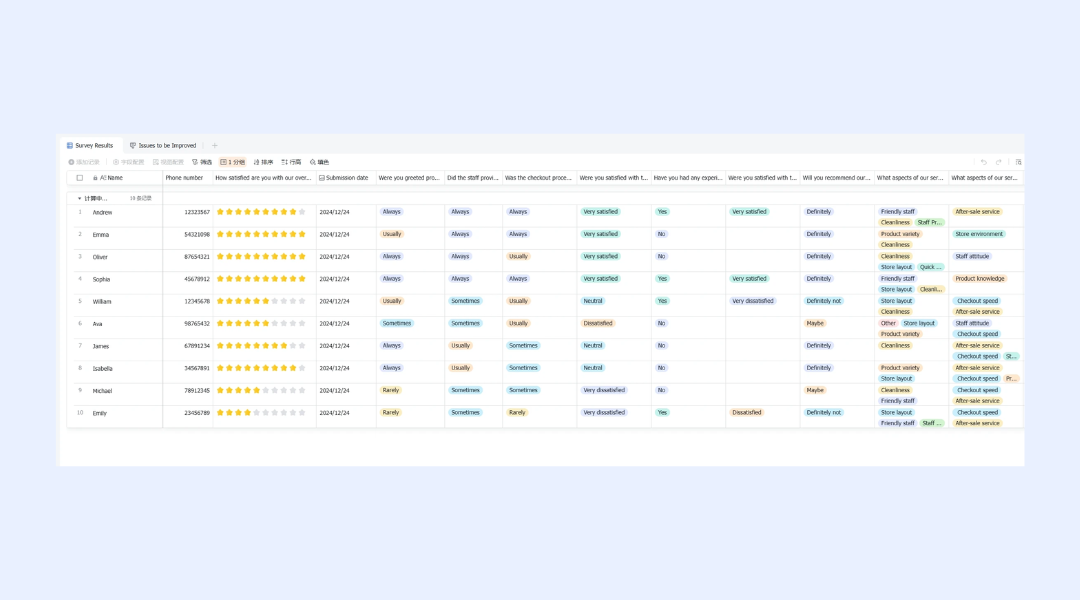Click the star rating in Emily's row
1080x600 pixels.
[261, 413]
